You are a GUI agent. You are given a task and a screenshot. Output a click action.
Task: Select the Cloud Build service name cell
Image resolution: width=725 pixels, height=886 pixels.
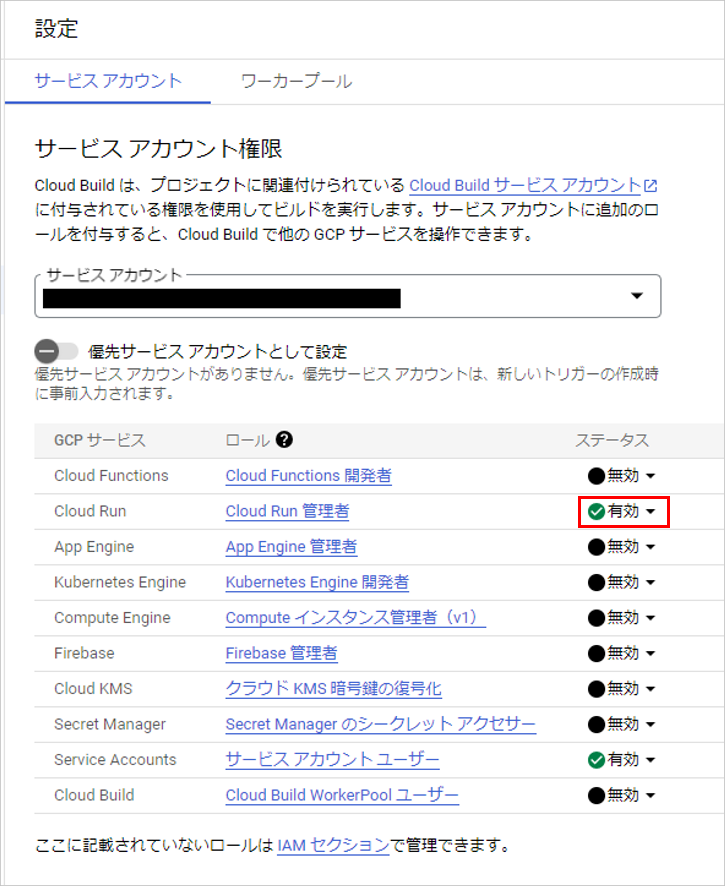tap(94, 796)
